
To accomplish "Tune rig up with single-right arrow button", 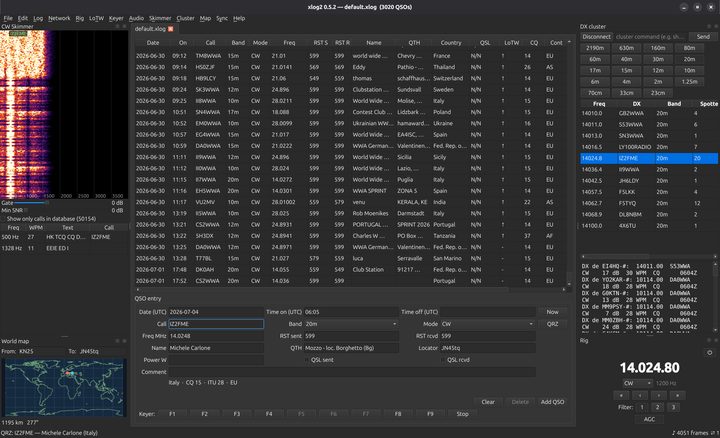I will 658,395.
